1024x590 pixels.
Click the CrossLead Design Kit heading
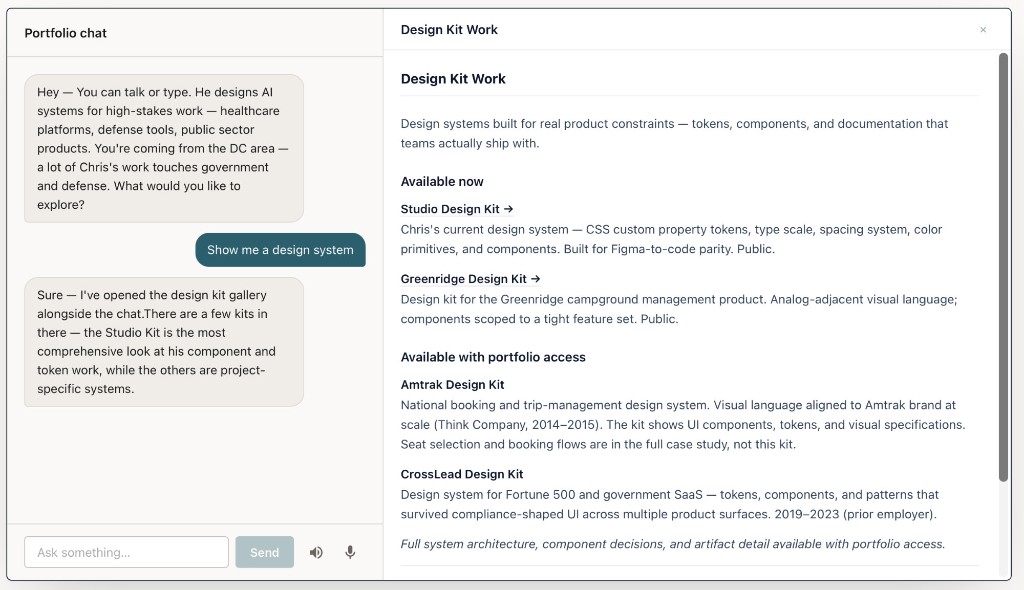point(462,474)
